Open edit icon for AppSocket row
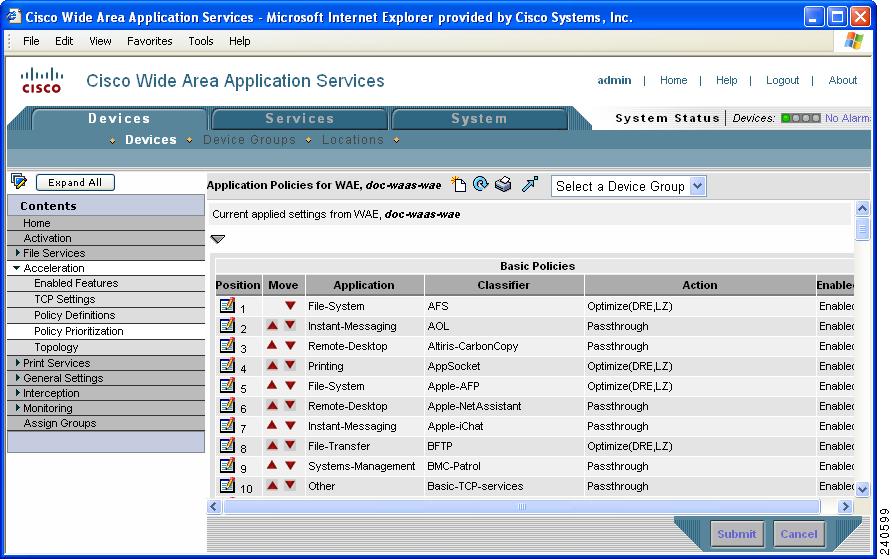Viewport: 892px width, 559px height. click(x=227, y=365)
